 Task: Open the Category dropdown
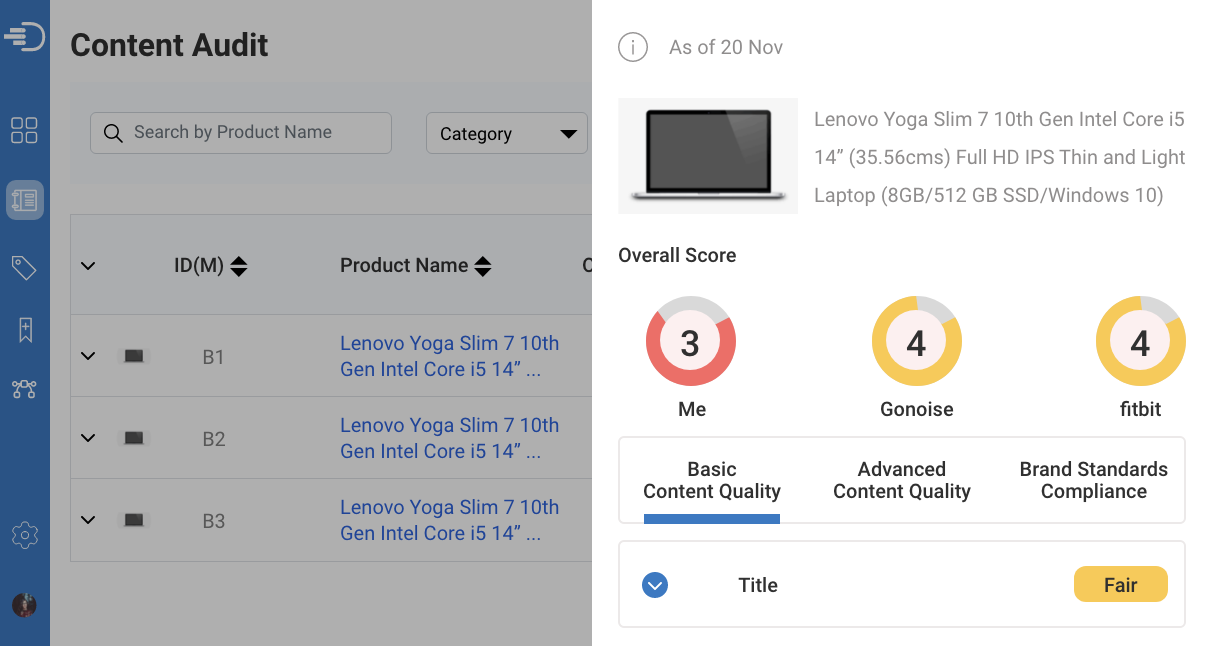pos(507,132)
